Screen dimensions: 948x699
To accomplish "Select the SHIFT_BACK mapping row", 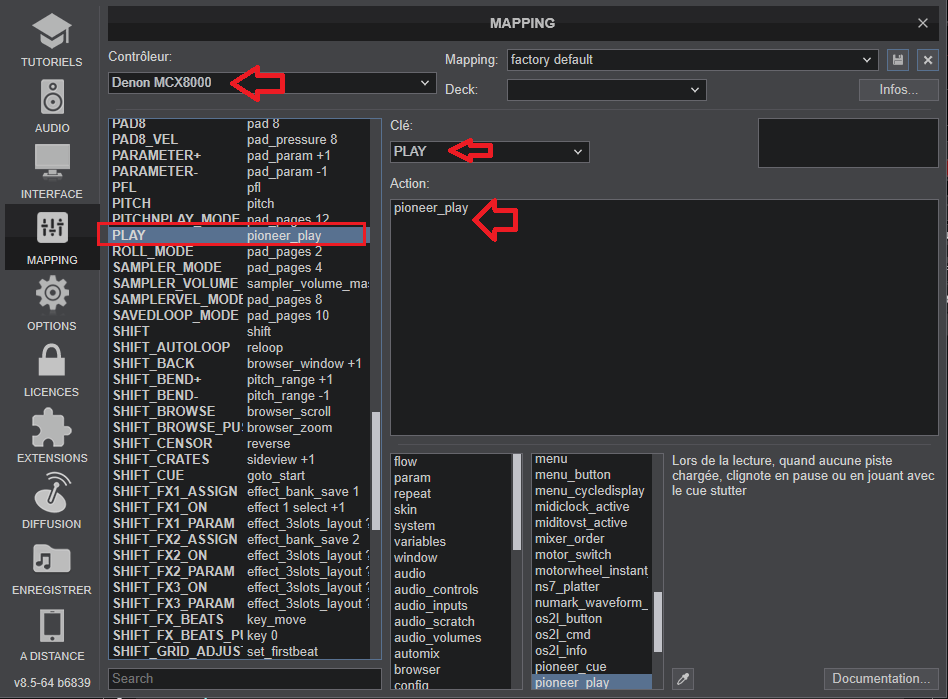I will (239, 363).
